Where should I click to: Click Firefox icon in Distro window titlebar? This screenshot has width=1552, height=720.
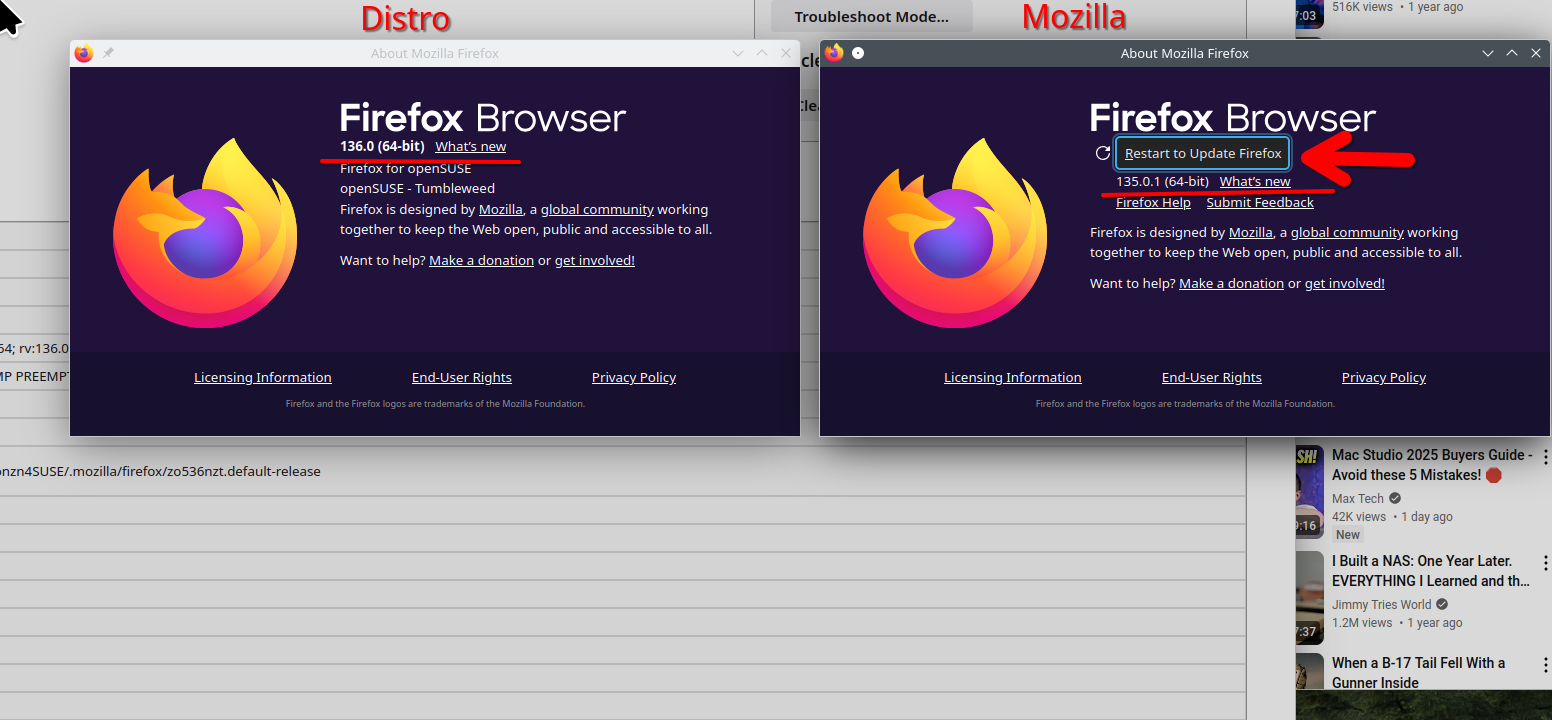(x=84, y=53)
